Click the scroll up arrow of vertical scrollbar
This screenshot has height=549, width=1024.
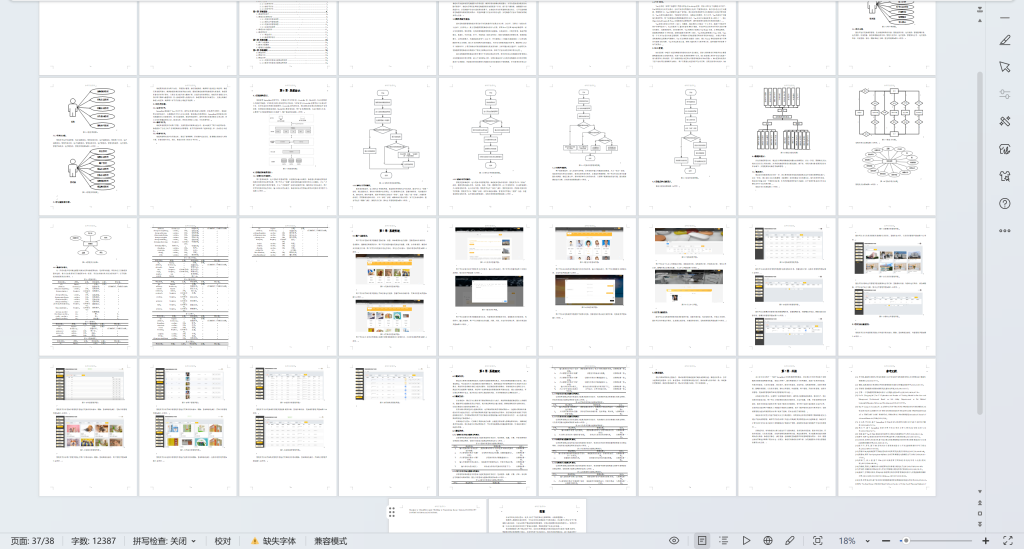click(980, 20)
